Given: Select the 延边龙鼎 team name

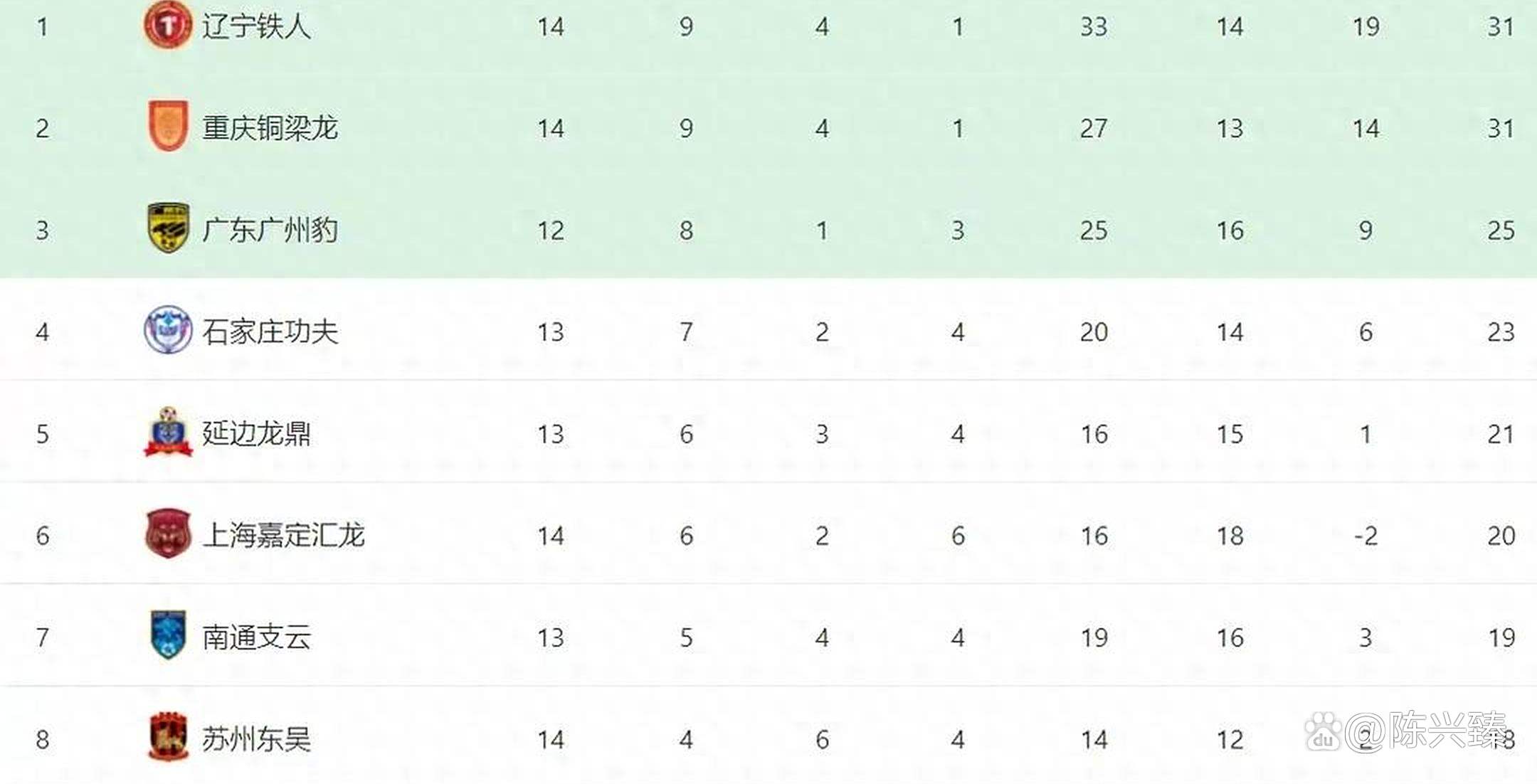Looking at the screenshot, I should point(256,433).
